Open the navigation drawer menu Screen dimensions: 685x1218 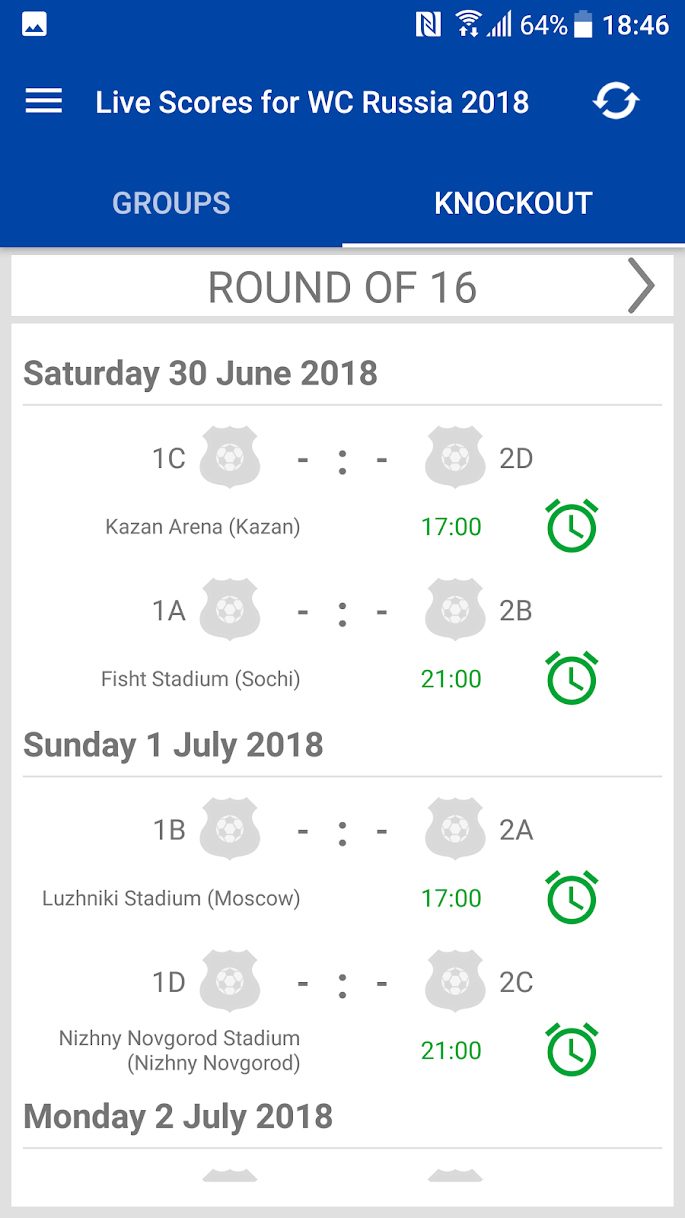[x=42, y=100]
